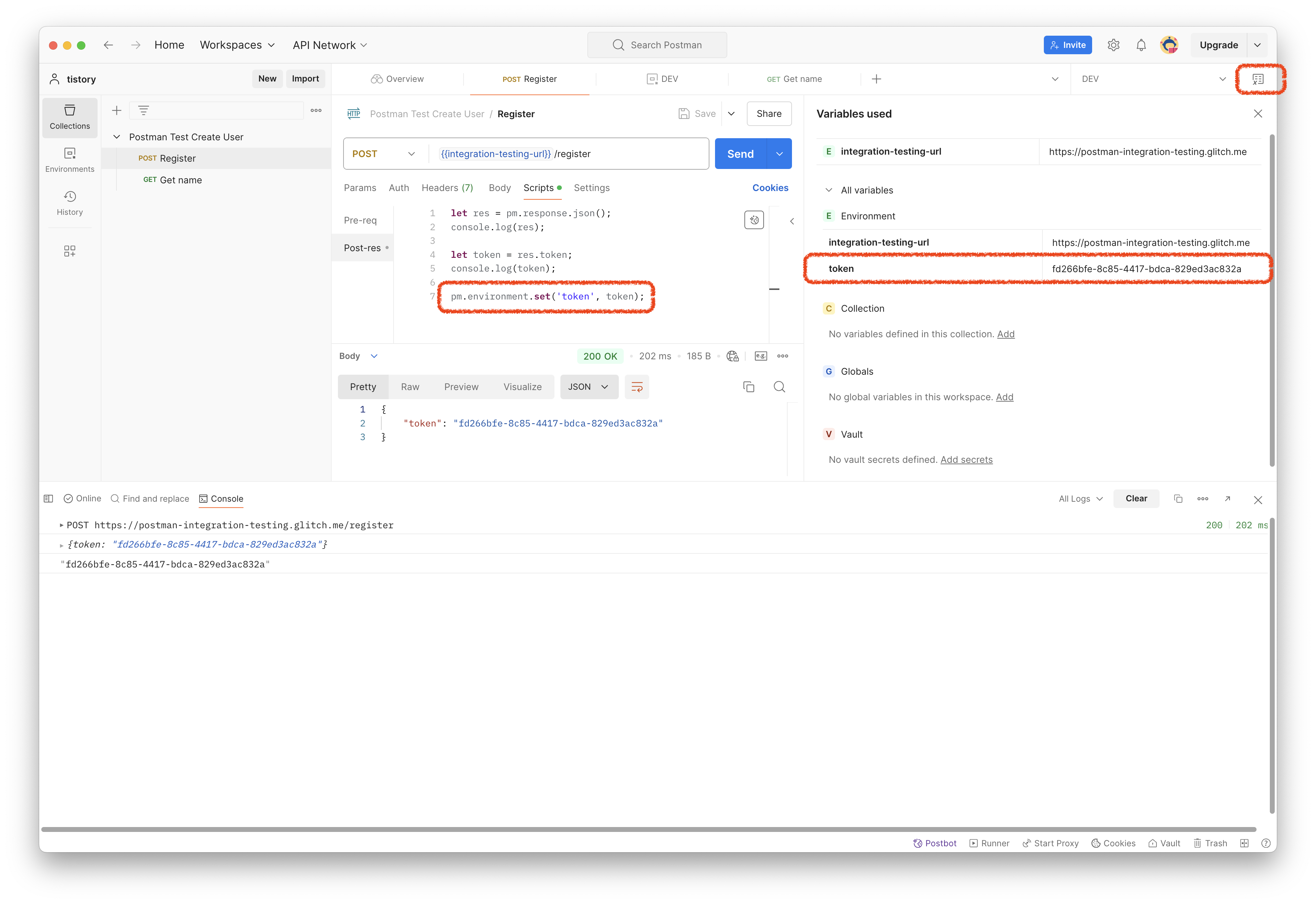Open the GET Get name tab
Image resolution: width=1316 pixels, height=904 pixels.
click(794, 79)
